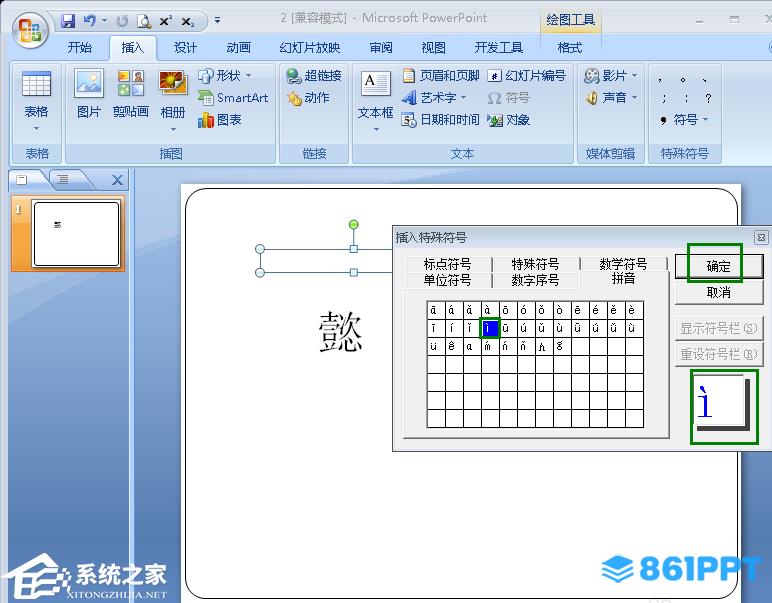Undo the last action
Image resolution: width=772 pixels, height=603 pixels.
[x=90, y=21]
